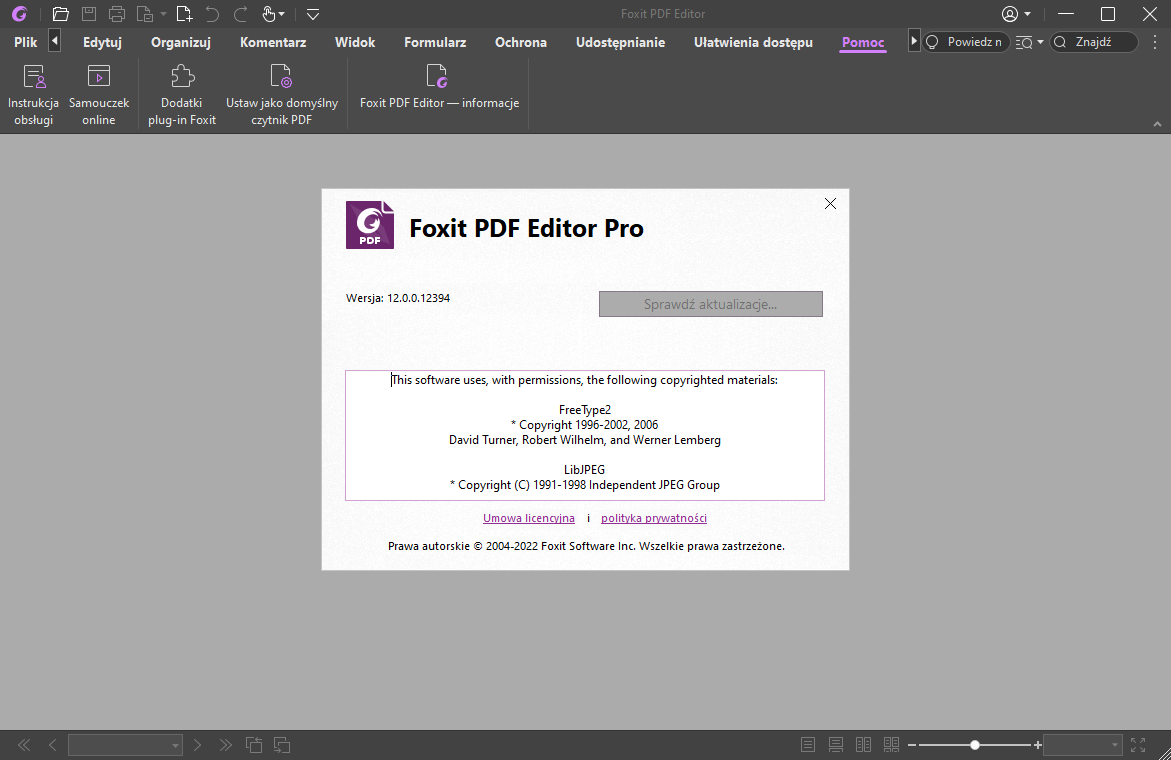Open the user account menu
Screen dimensions: 1171x760
pyautogui.click(x=1016, y=13)
